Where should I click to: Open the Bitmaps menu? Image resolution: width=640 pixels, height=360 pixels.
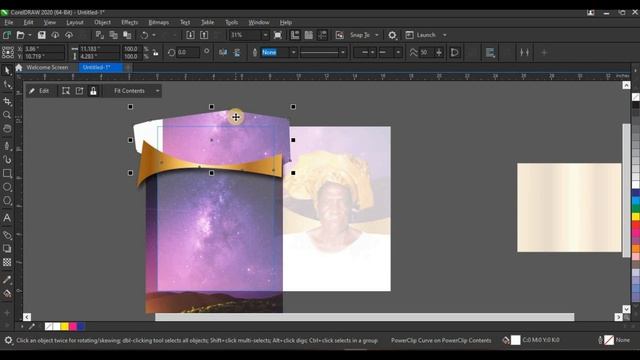pos(158,22)
